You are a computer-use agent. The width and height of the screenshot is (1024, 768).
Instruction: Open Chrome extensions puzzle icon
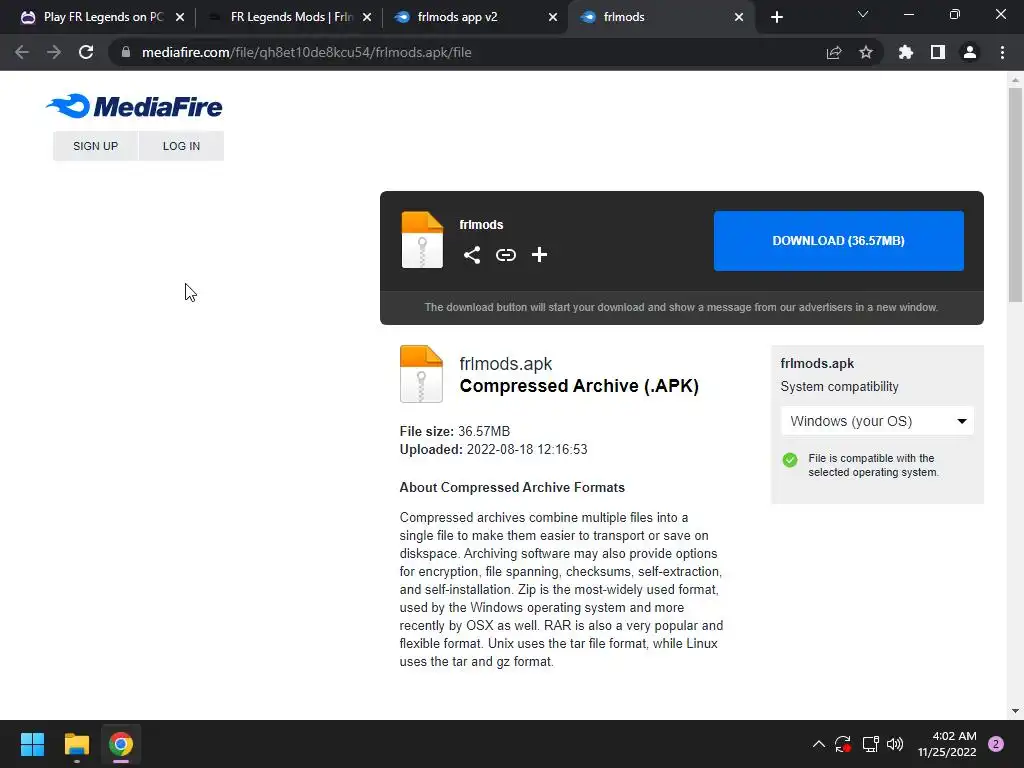click(x=905, y=52)
